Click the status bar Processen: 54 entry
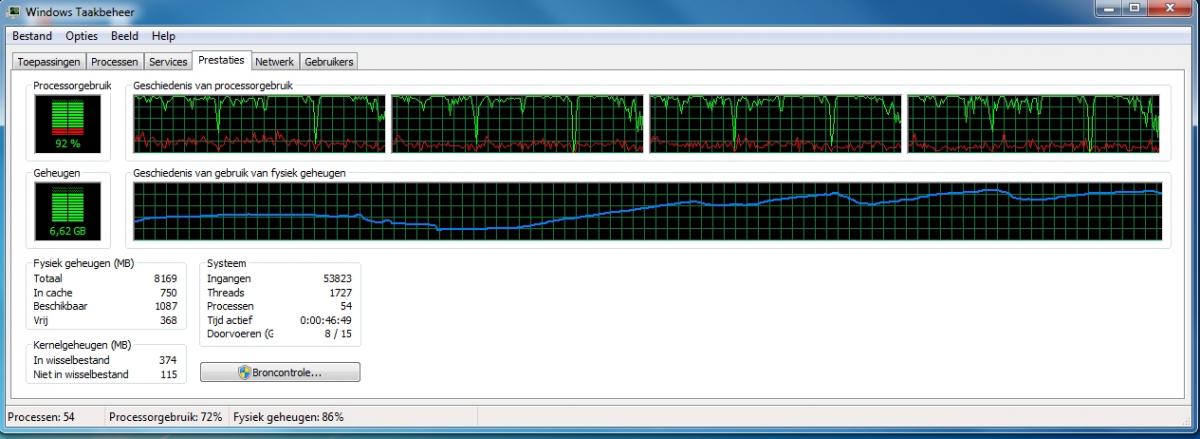This screenshot has height=439, width=1200. tap(41, 416)
